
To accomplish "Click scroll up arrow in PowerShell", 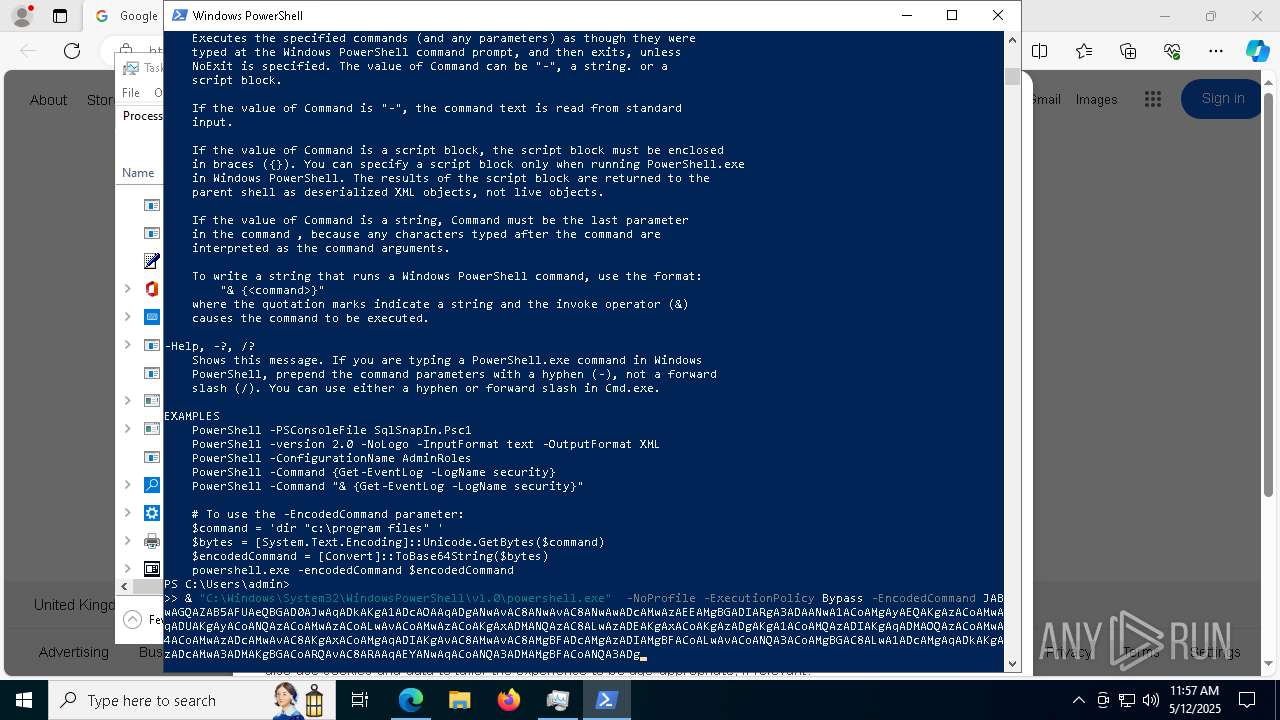I will coord(1012,40).
